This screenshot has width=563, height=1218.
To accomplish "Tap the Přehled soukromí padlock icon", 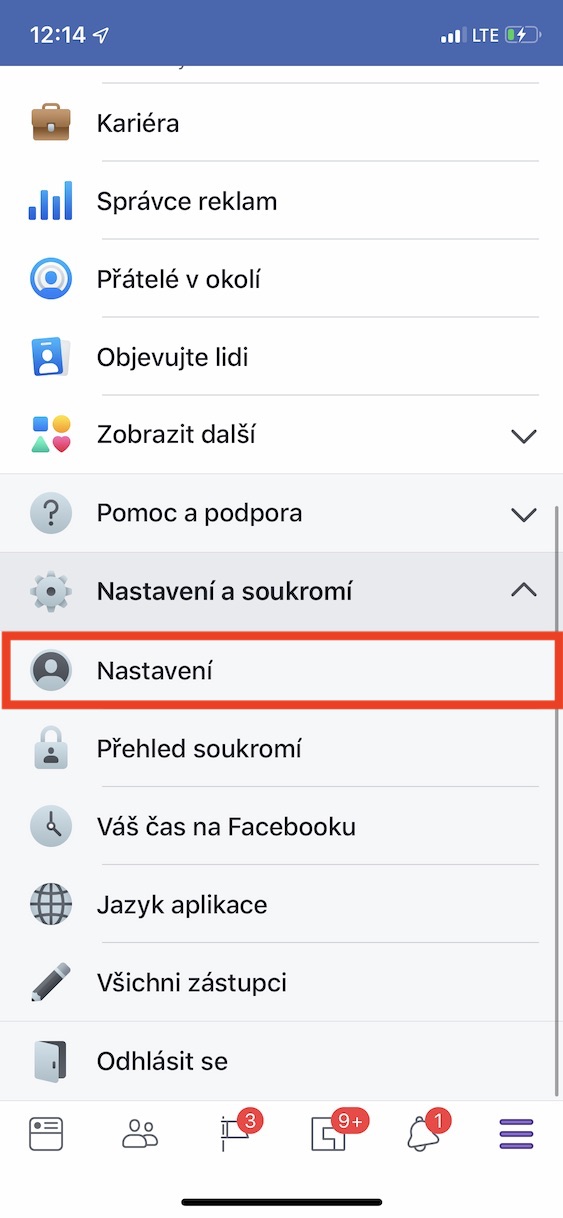I will coord(50,749).
